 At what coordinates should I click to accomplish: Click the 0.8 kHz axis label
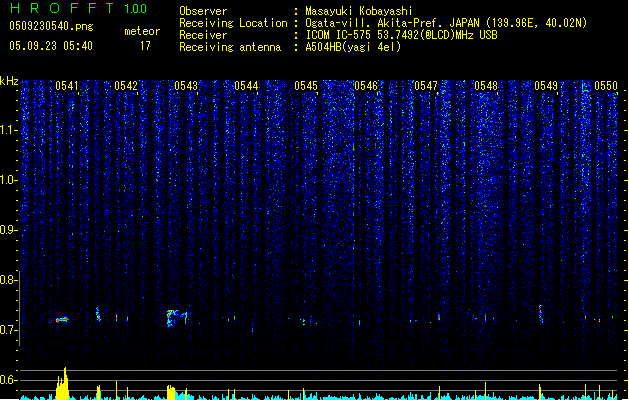[x=8, y=280]
